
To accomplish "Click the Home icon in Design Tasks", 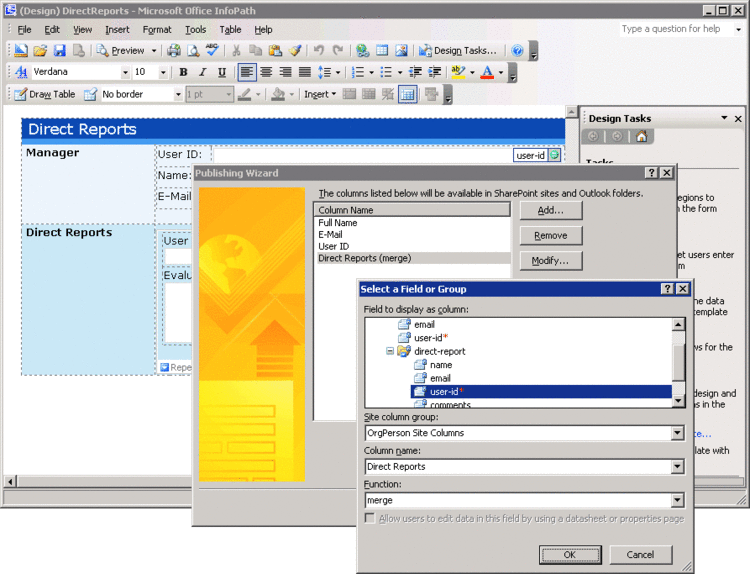I will coord(641,137).
